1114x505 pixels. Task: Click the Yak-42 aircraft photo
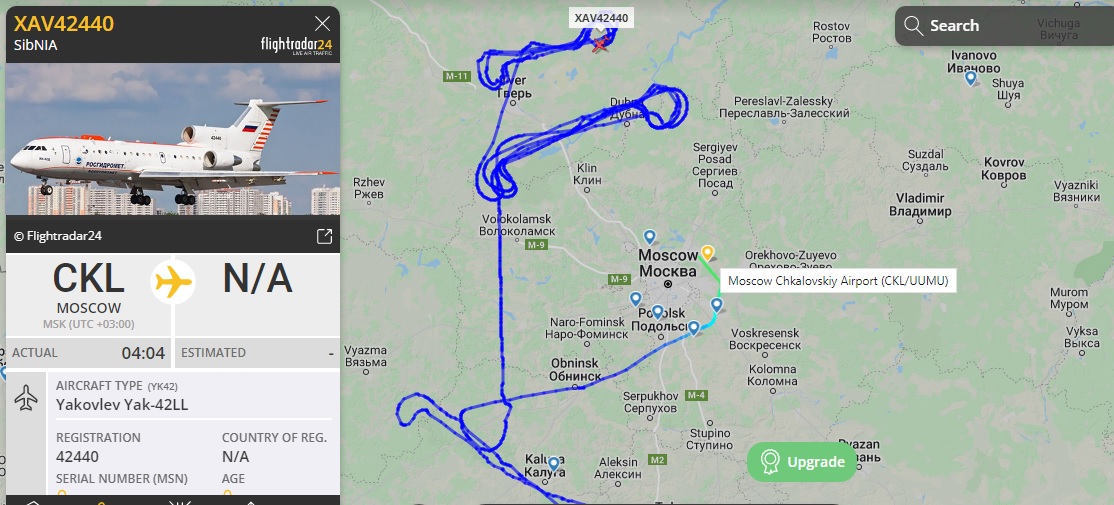click(x=173, y=139)
